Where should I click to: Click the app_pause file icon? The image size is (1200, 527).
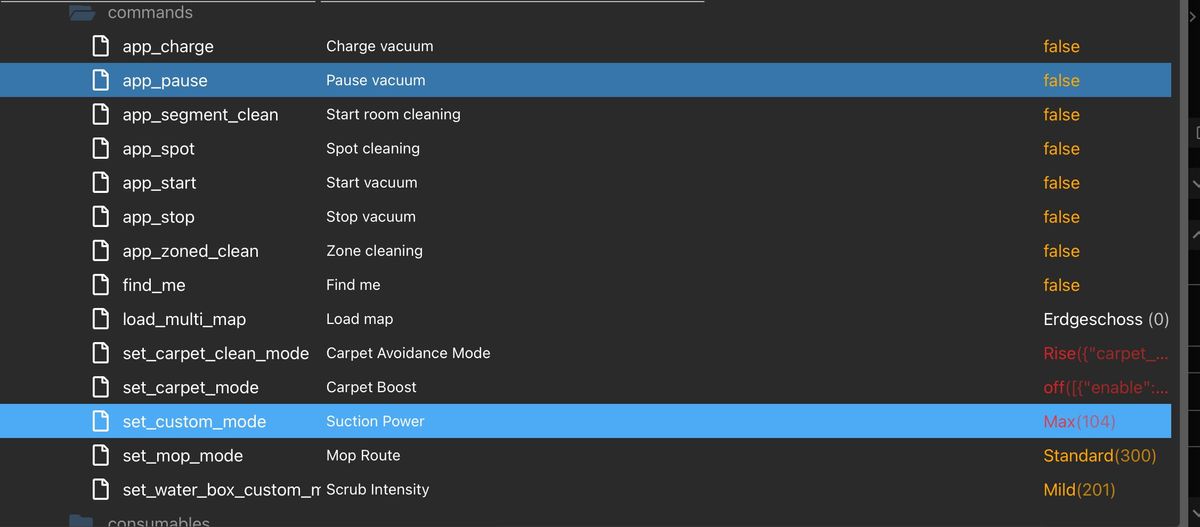click(100, 80)
